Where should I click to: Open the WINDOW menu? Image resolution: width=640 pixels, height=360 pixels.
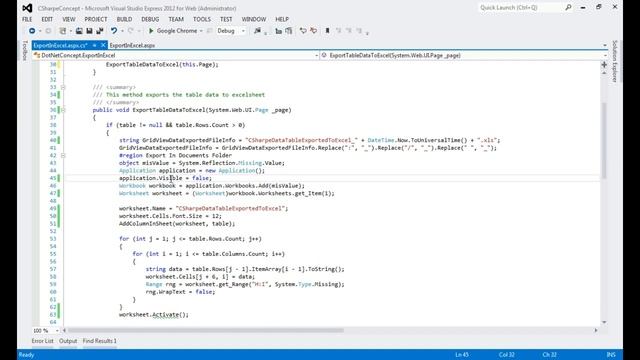coord(253,19)
